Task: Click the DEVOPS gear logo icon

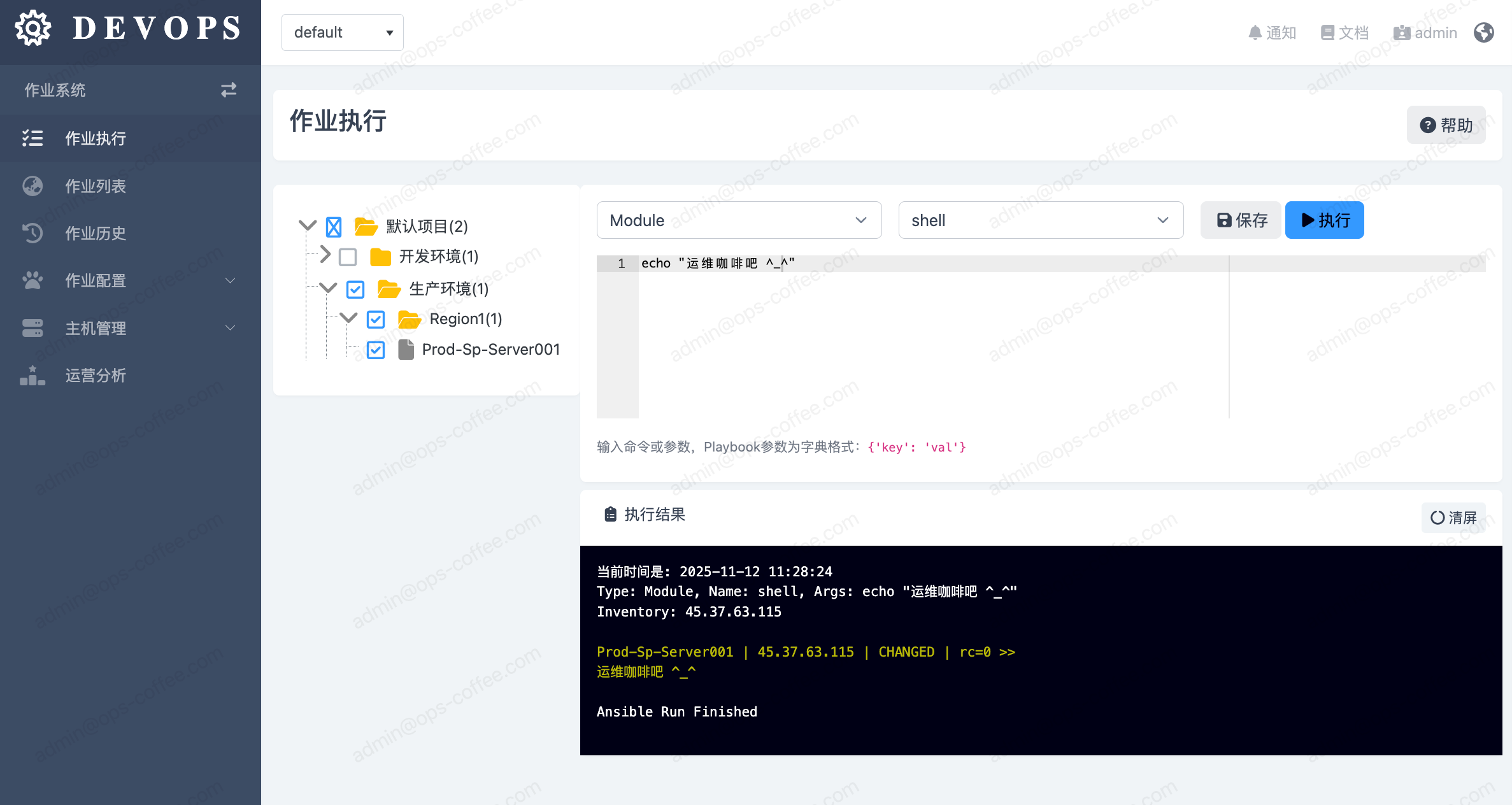Action: pyautogui.click(x=33, y=29)
